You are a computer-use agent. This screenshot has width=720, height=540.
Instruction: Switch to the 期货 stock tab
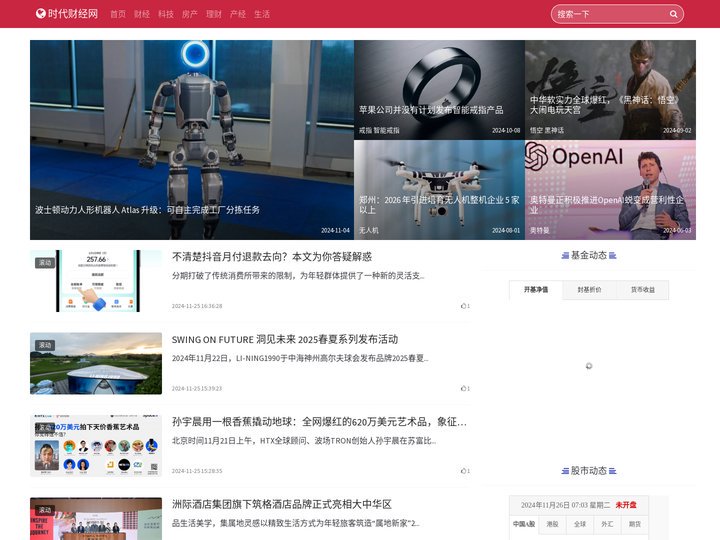coord(635,524)
